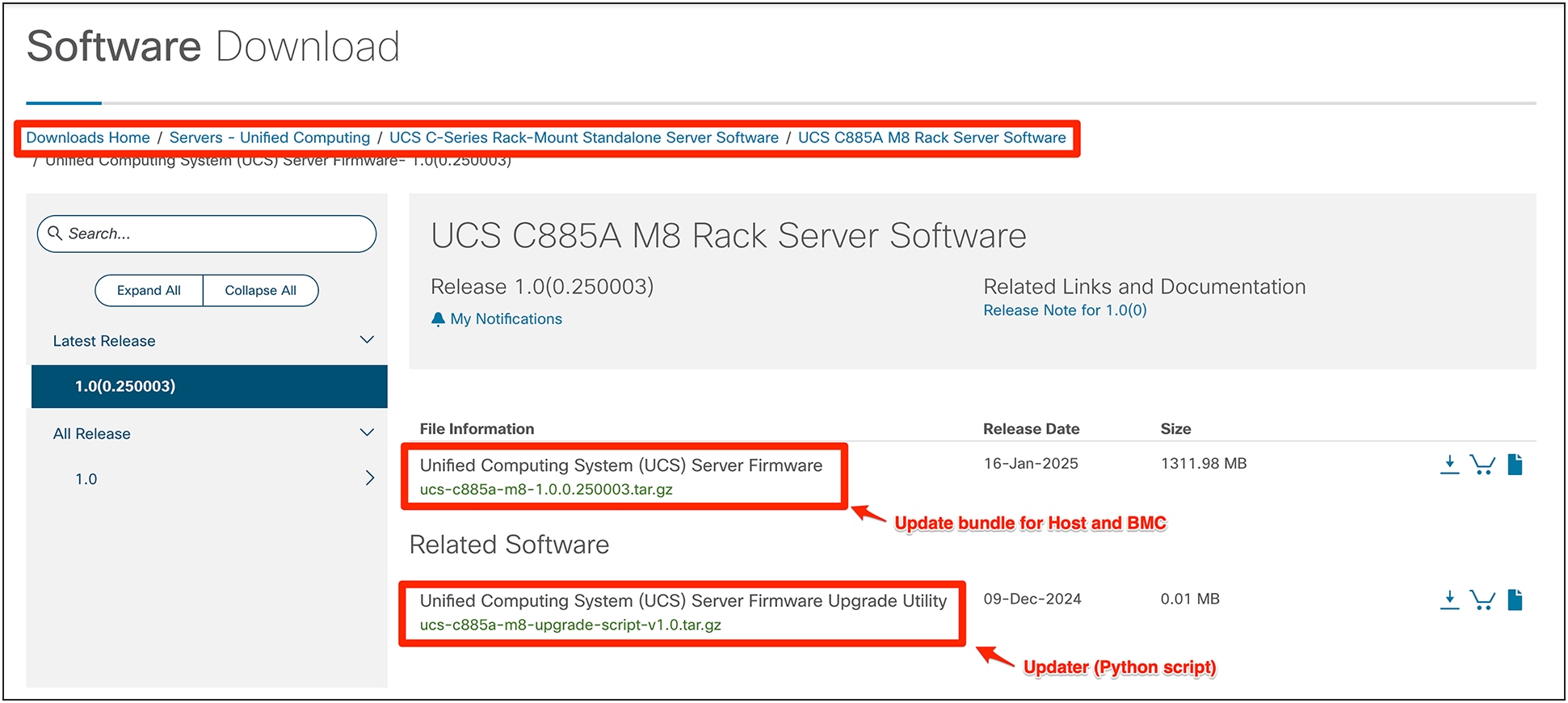Screen dimensions: 1568x703
Task: Click the search magnifier icon
Action: click(x=55, y=234)
